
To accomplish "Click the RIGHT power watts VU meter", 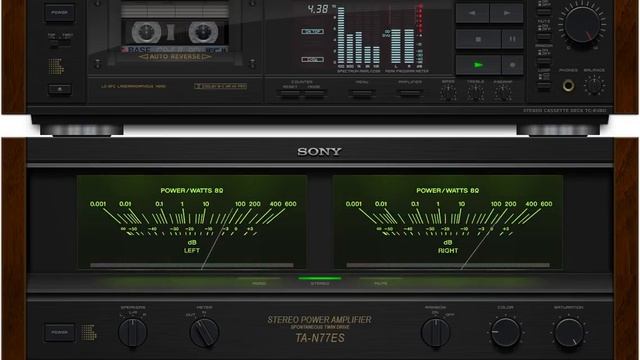I will (448, 222).
